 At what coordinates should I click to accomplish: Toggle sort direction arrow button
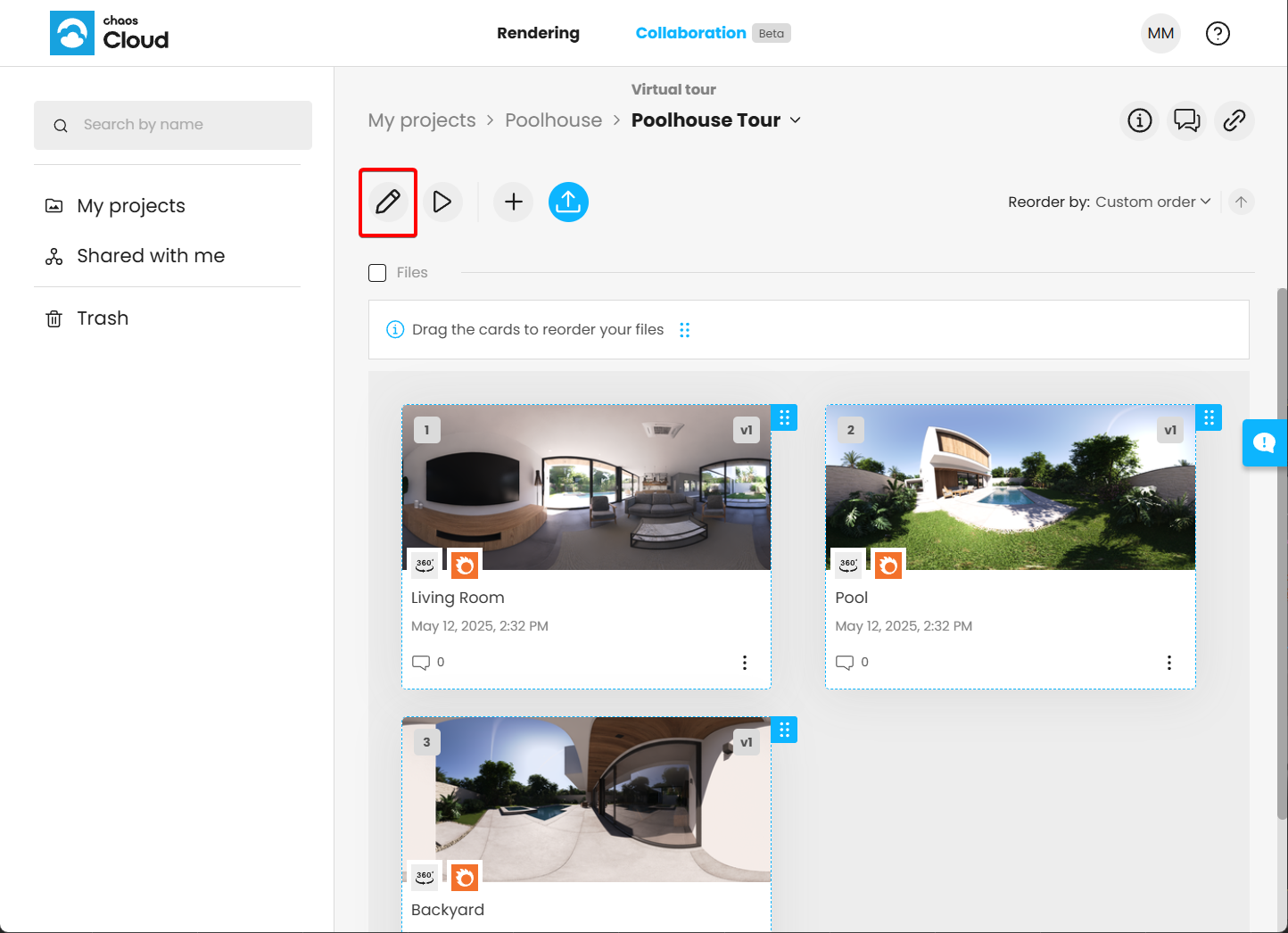pyautogui.click(x=1241, y=202)
